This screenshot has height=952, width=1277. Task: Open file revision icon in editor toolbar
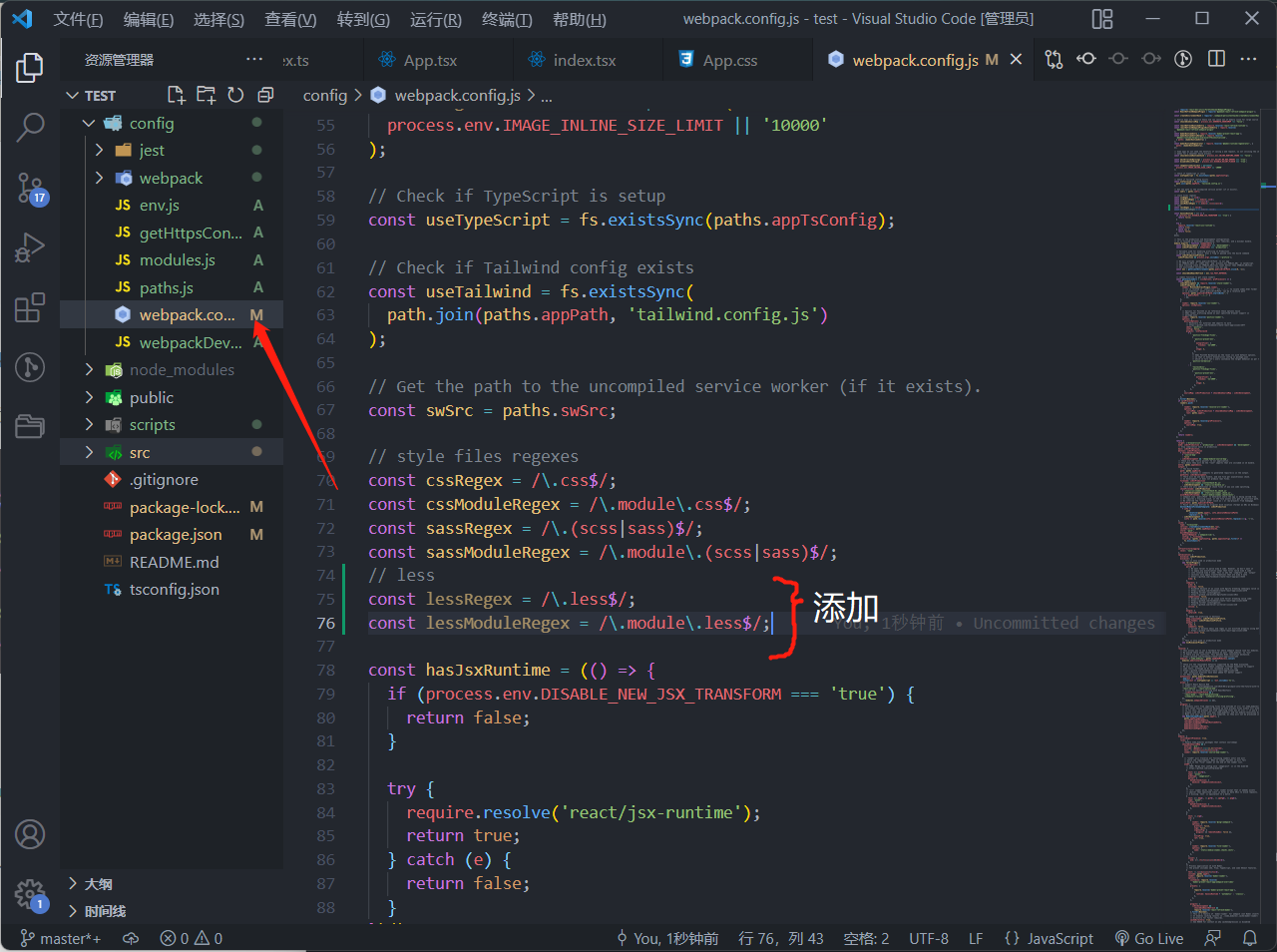(1086, 60)
